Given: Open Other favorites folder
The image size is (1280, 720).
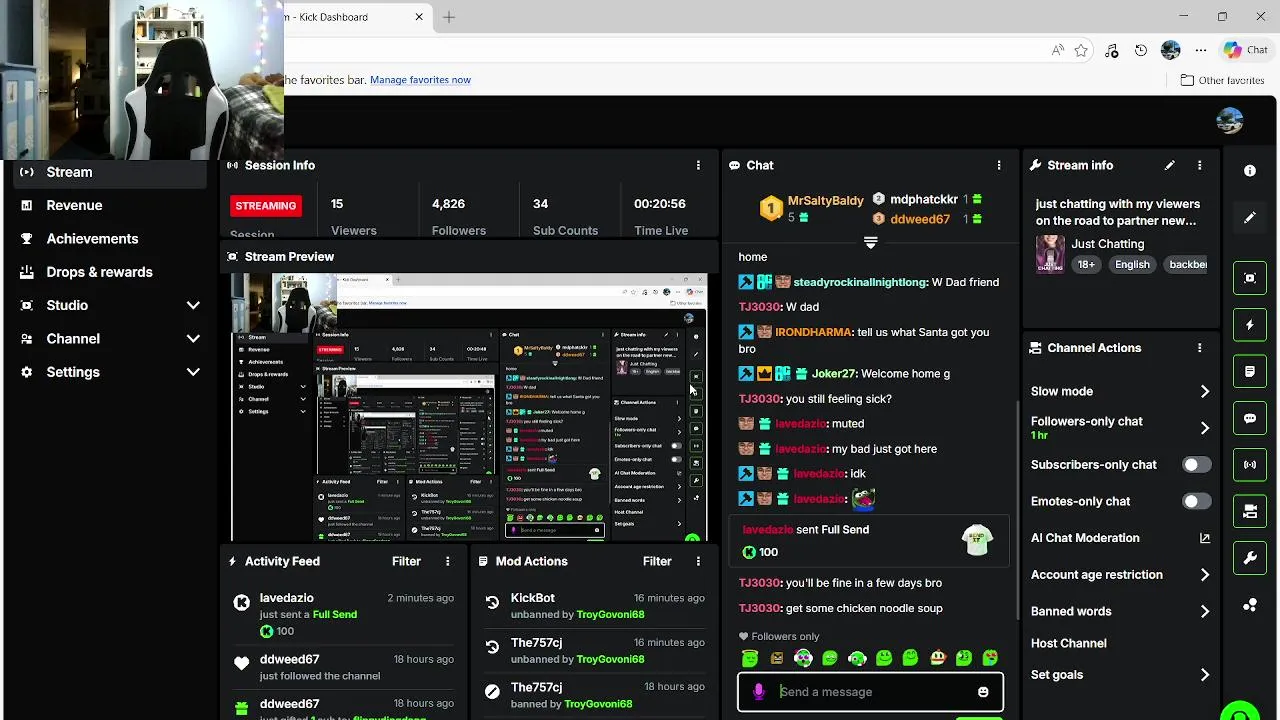Looking at the screenshot, I should click(1222, 80).
